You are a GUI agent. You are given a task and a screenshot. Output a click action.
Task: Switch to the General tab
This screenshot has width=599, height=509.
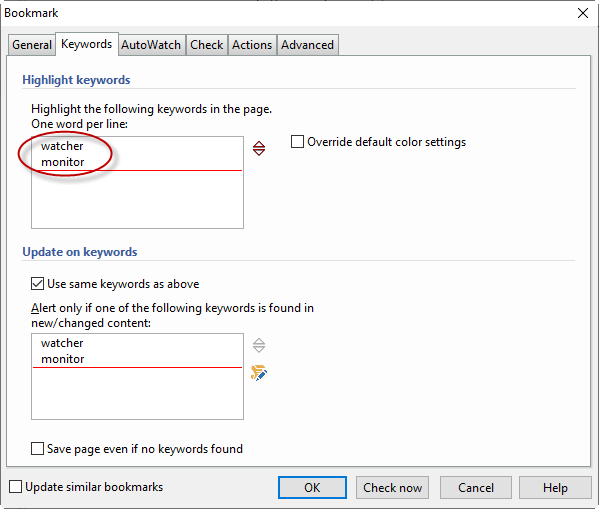point(32,45)
